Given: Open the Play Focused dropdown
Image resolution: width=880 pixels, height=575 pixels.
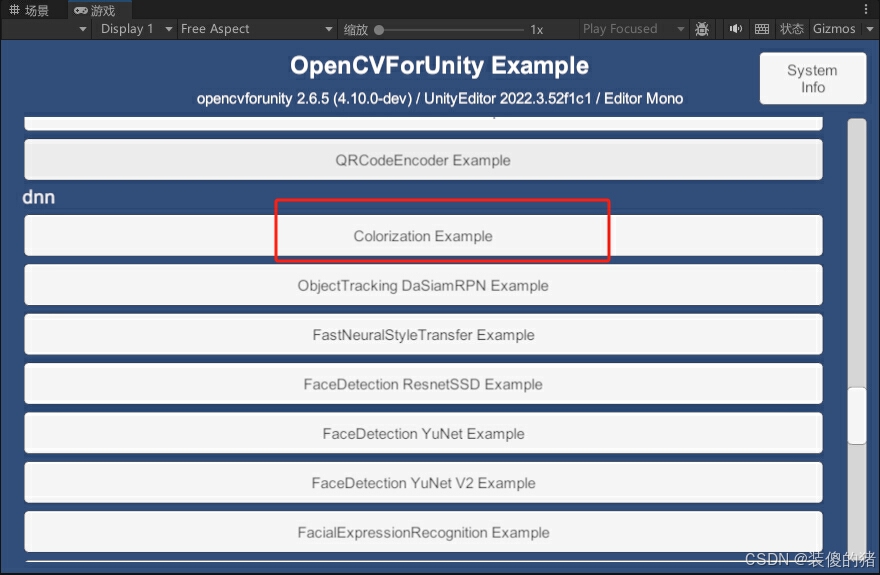Looking at the screenshot, I should tap(633, 29).
